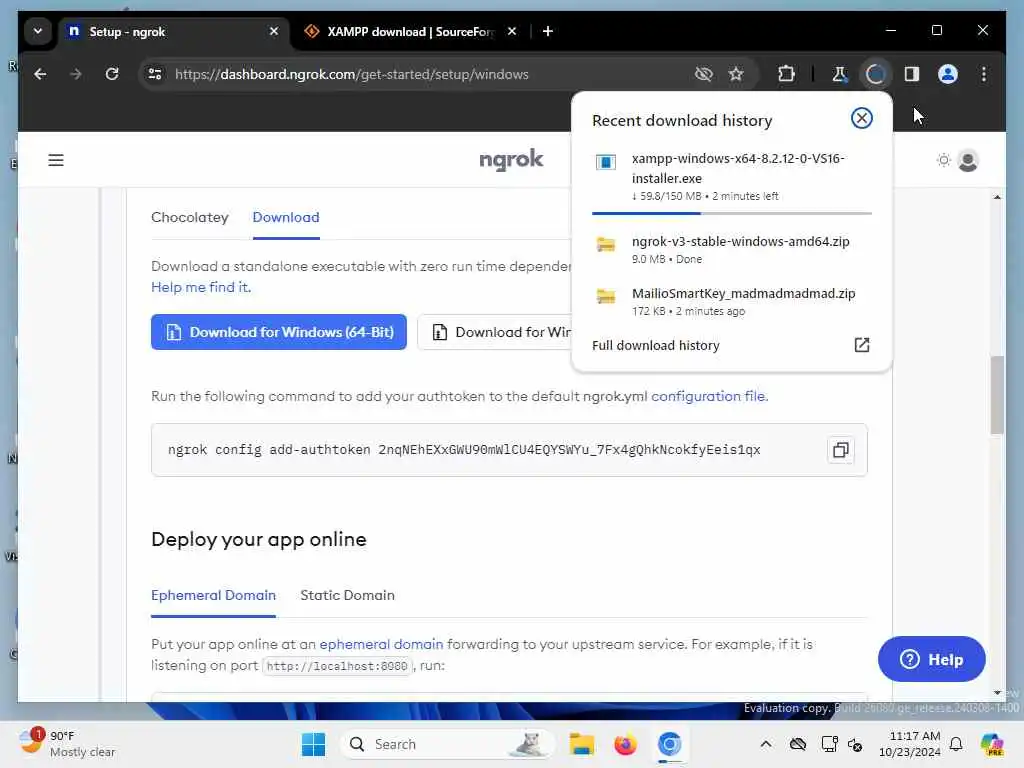This screenshot has height=768, width=1024.
Task: Toggle the downloads progress icon
Action: point(875,74)
